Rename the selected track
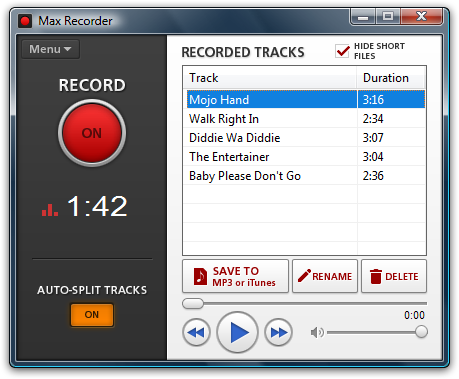The width and height of the screenshot is (459, 379). tap(325, 276)
